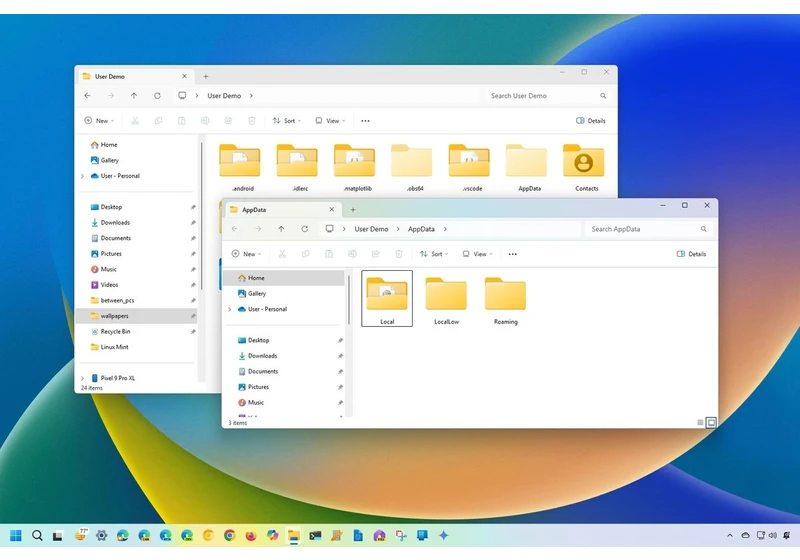Switch to details list view in AppData status bar

click(700, 422)
